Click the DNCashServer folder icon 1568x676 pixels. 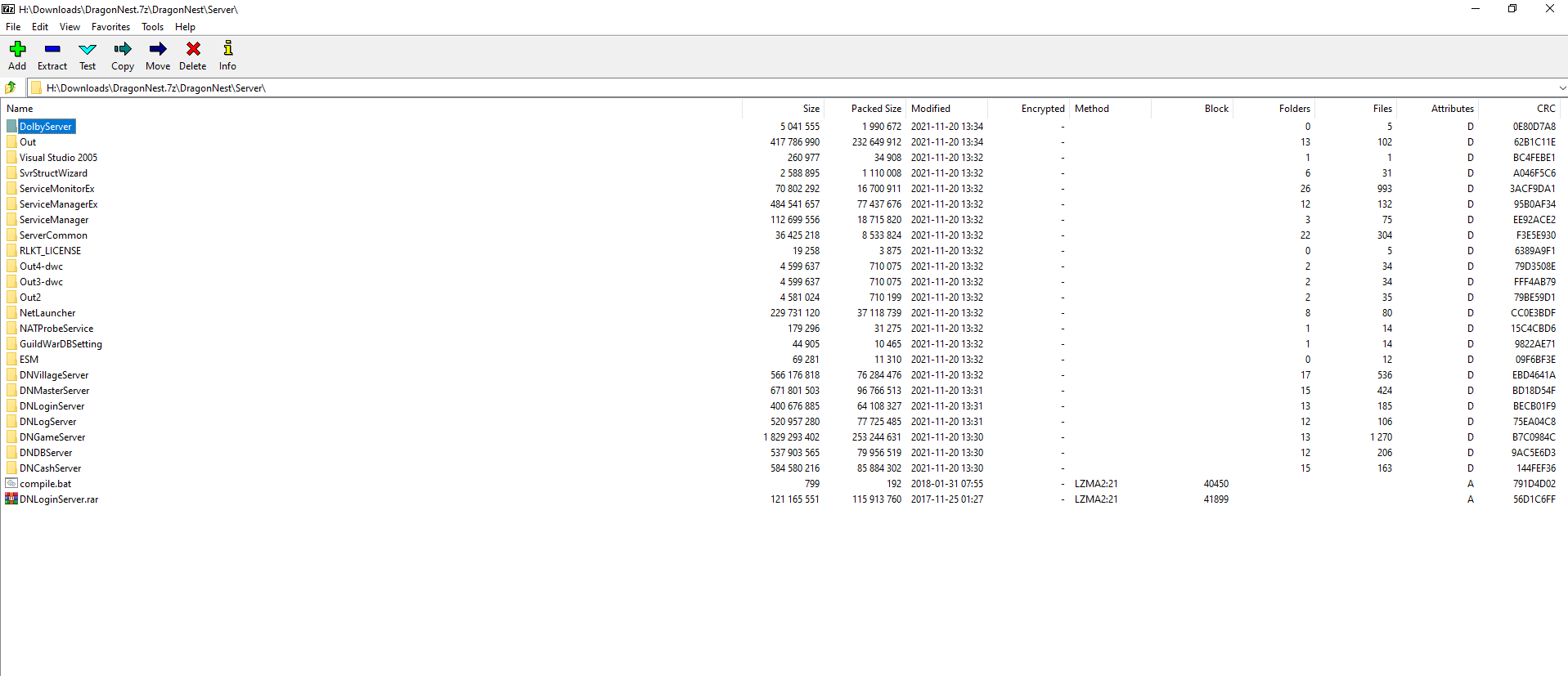point(11,468)
